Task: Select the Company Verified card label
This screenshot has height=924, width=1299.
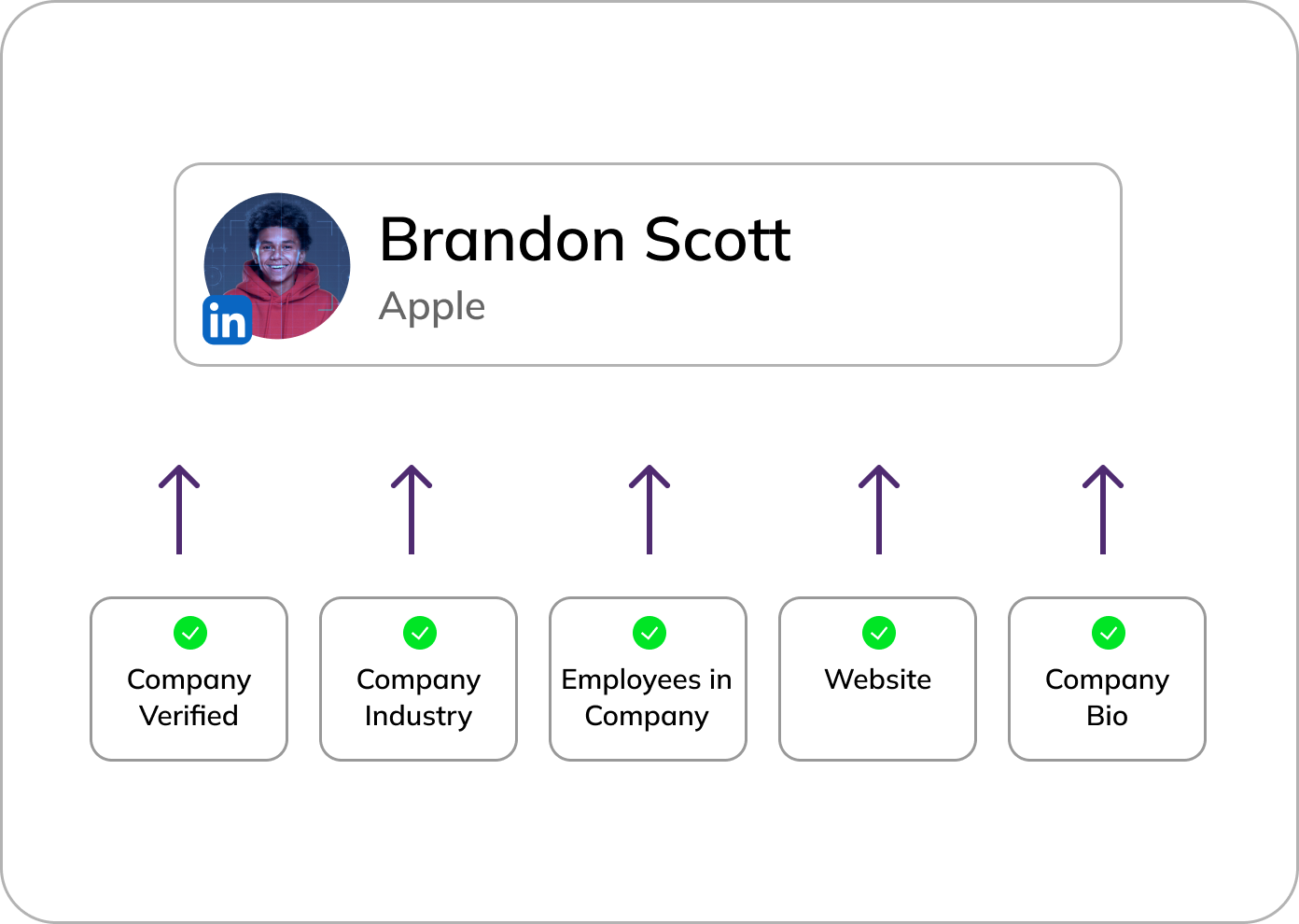Action: pos(189,697)
